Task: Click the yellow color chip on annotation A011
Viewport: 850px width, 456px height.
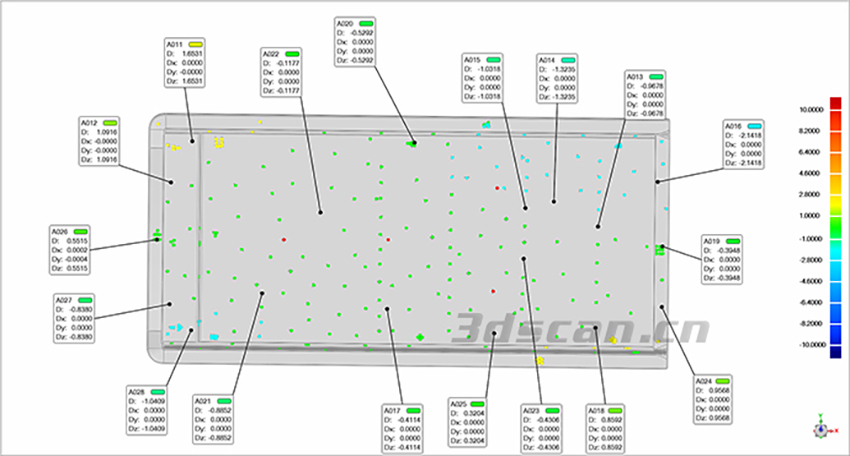Action: pyautogui.click(x=197, y=45)
